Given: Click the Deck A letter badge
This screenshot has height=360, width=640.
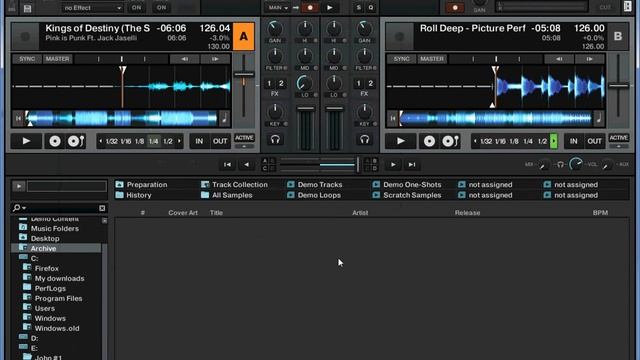Looking at the screenshot, I should point(244,36).
